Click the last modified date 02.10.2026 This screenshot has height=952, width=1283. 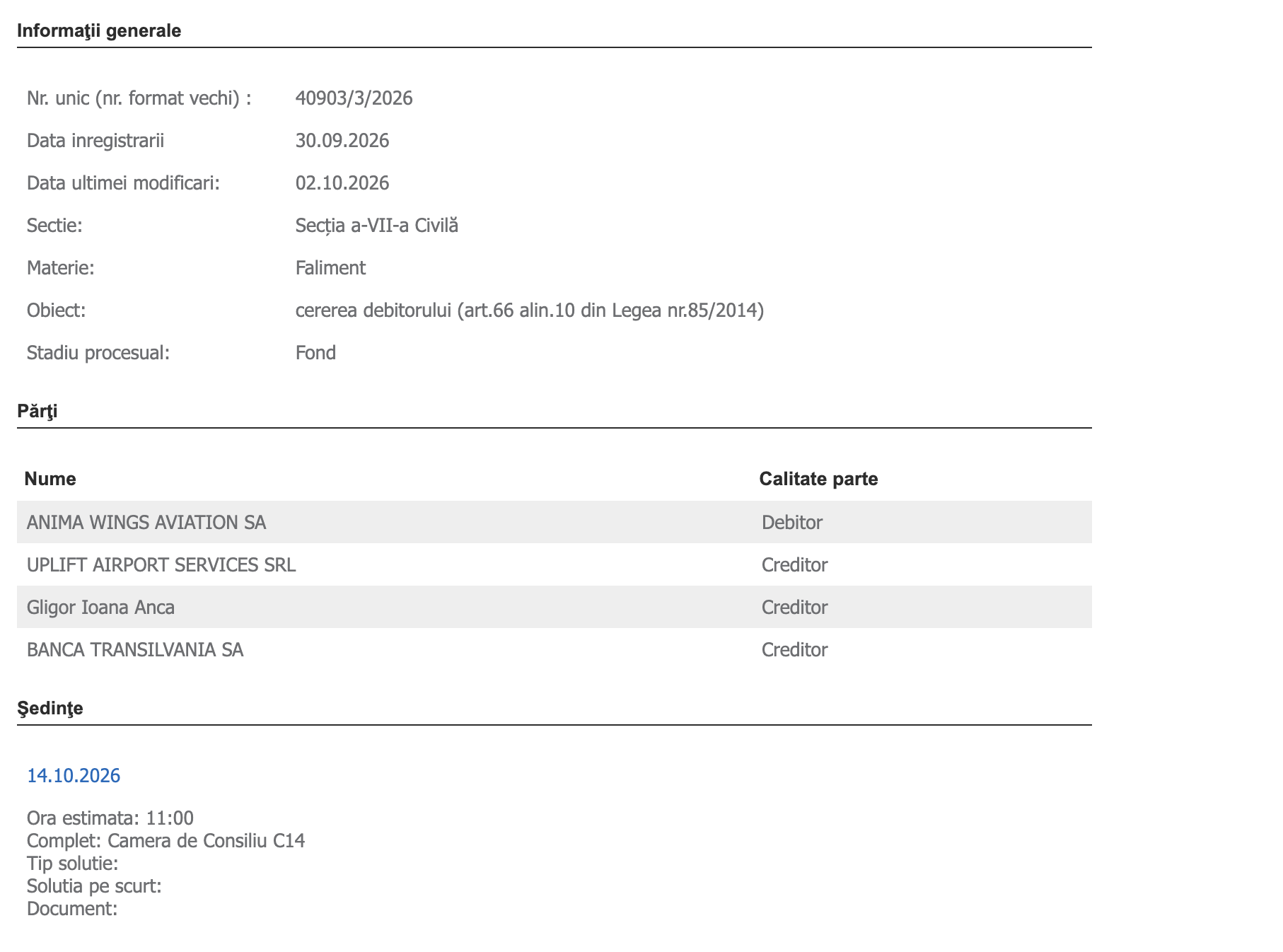(342, 182)
